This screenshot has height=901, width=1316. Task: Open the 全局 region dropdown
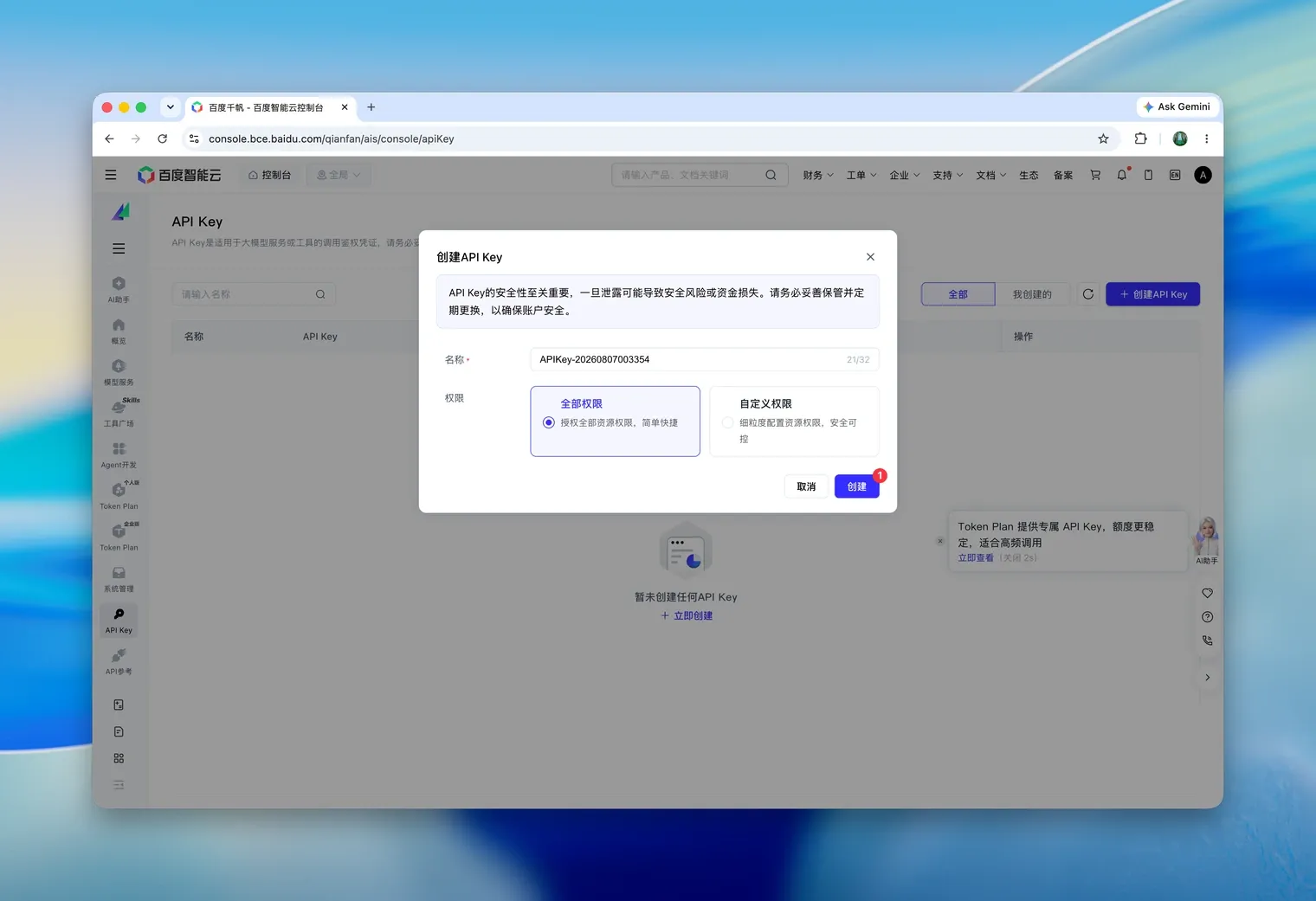coord(338,175)
